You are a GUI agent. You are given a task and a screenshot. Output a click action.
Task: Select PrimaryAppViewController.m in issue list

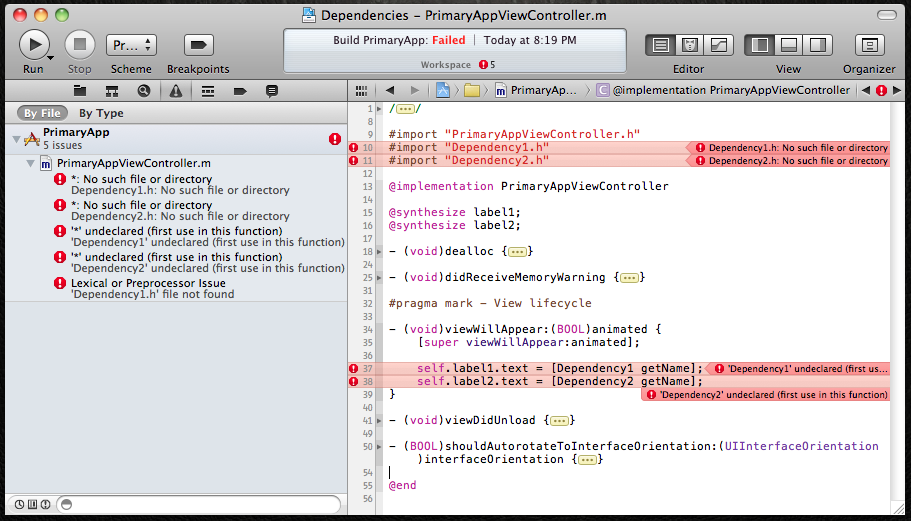134,163
